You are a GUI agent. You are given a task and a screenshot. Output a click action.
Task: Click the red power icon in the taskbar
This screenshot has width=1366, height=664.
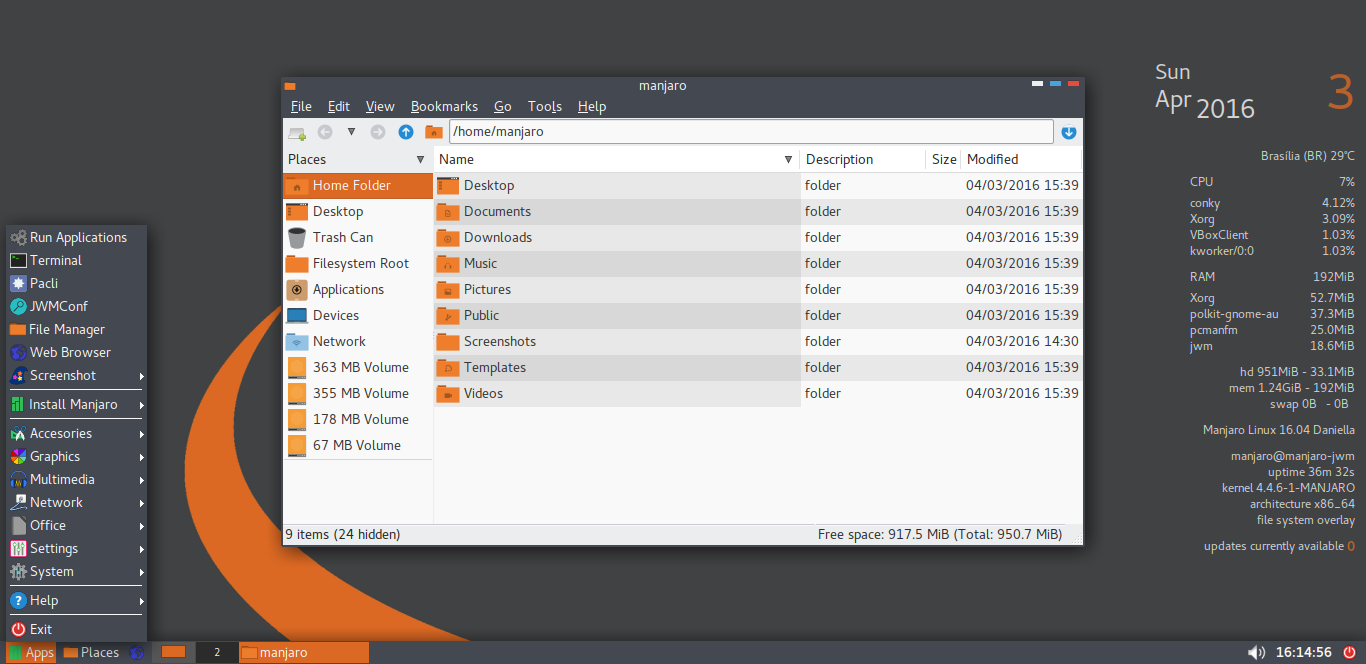(1348, 652)
